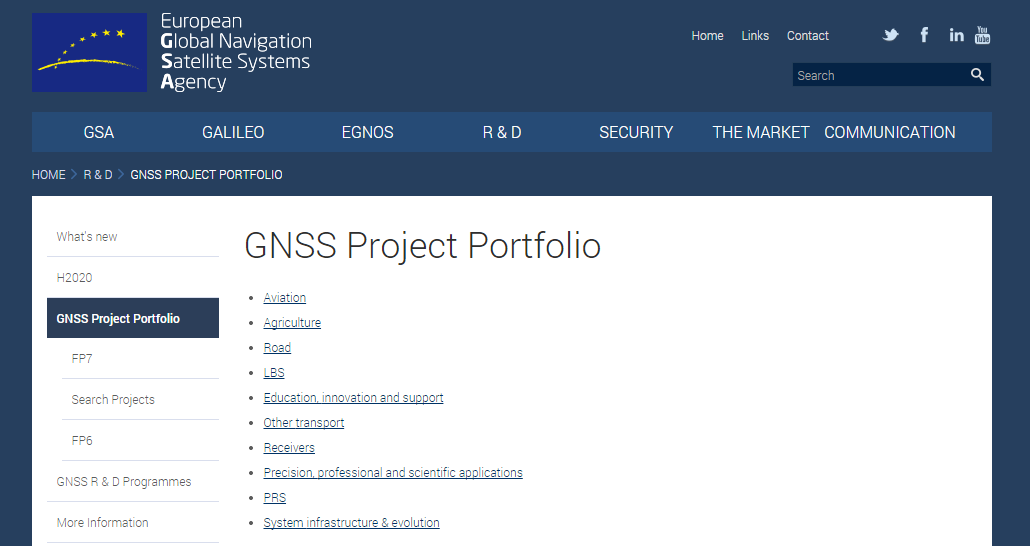Open System infrastructure & evolution link
The image size is (1030, 546).
351,522
